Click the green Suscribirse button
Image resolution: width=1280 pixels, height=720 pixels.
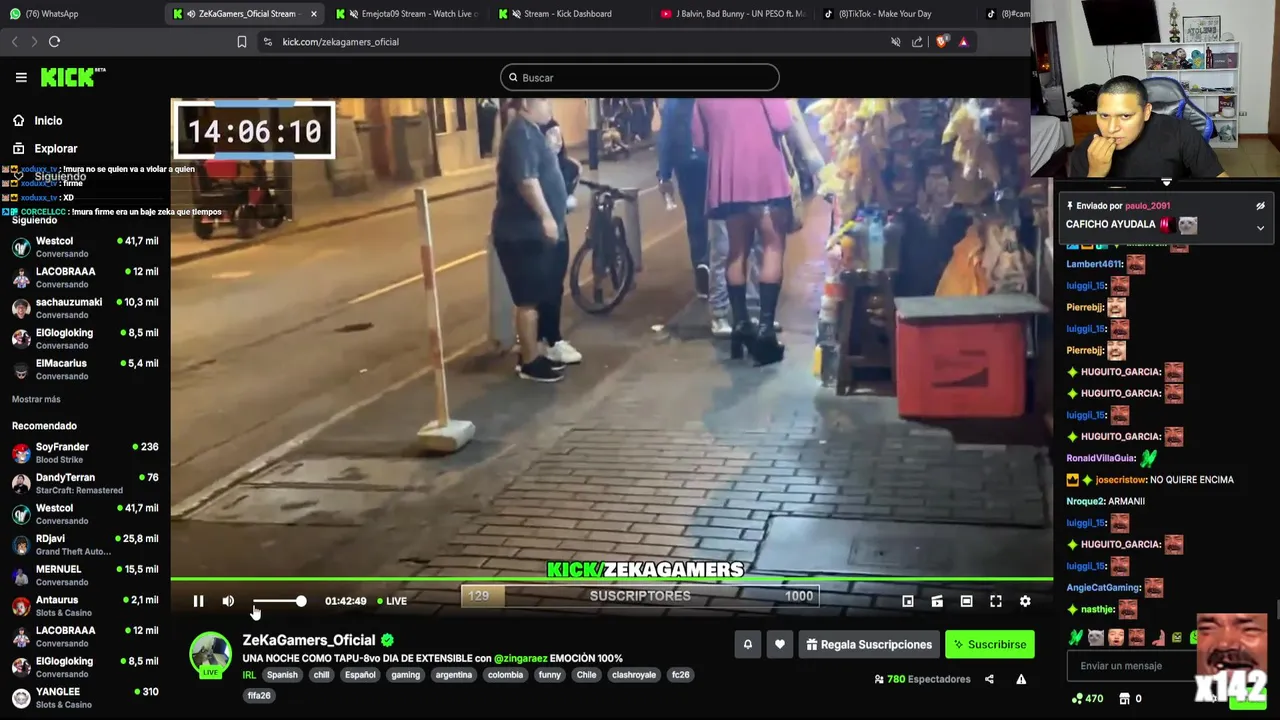(x=990, y=645)
